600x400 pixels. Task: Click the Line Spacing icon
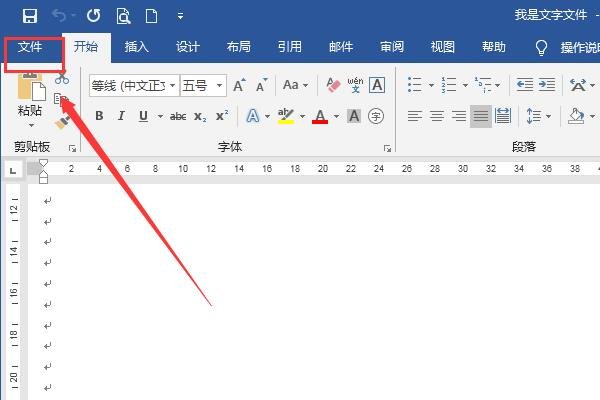534,116
